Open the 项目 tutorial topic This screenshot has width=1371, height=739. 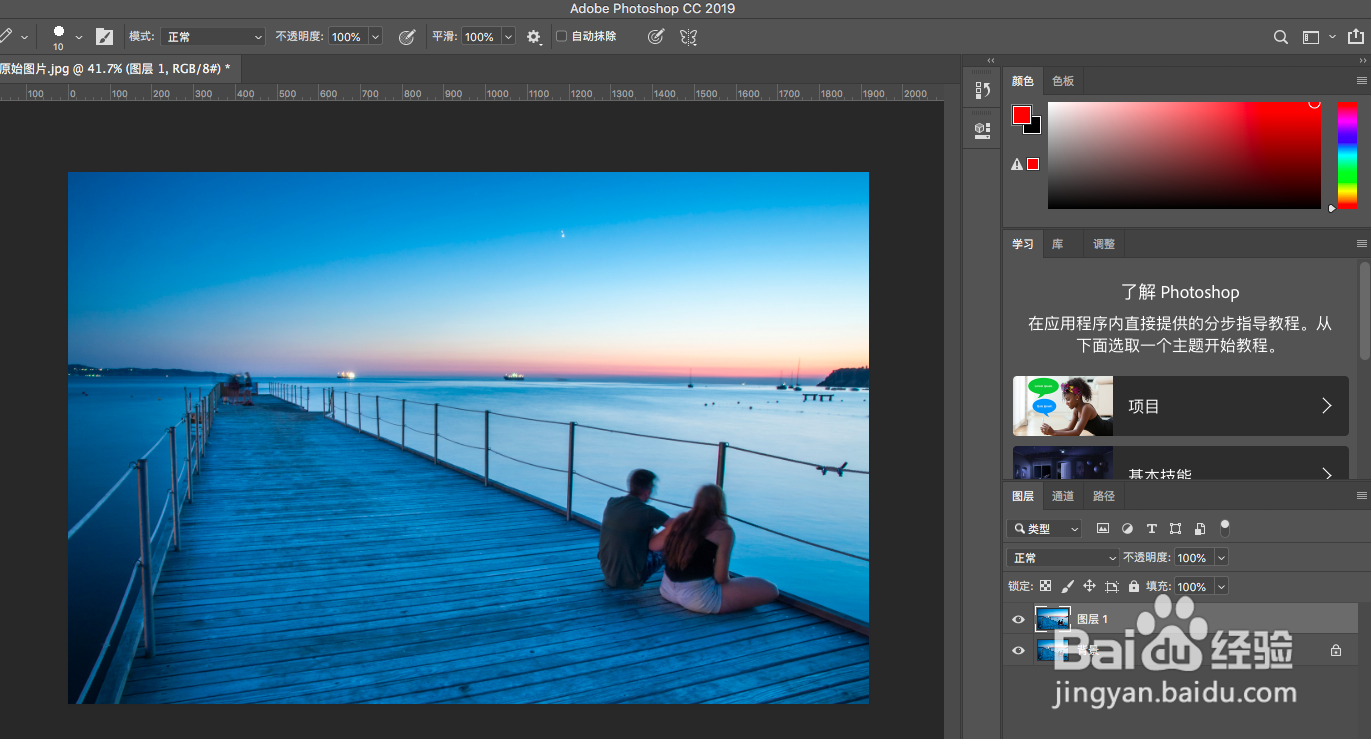pyautogui.click(x=1181, y=406)
